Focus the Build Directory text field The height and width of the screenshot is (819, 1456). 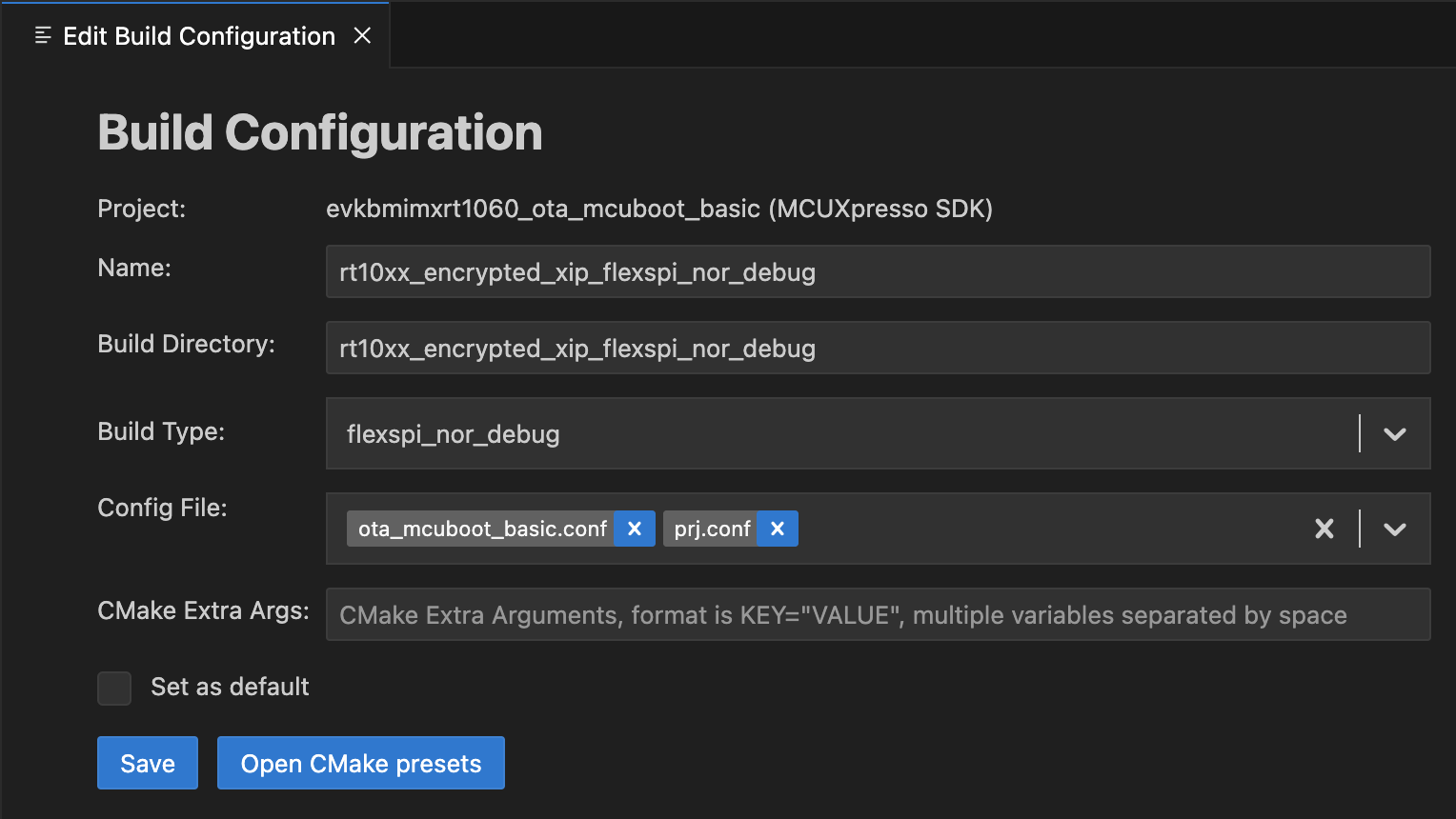point(877,349)
